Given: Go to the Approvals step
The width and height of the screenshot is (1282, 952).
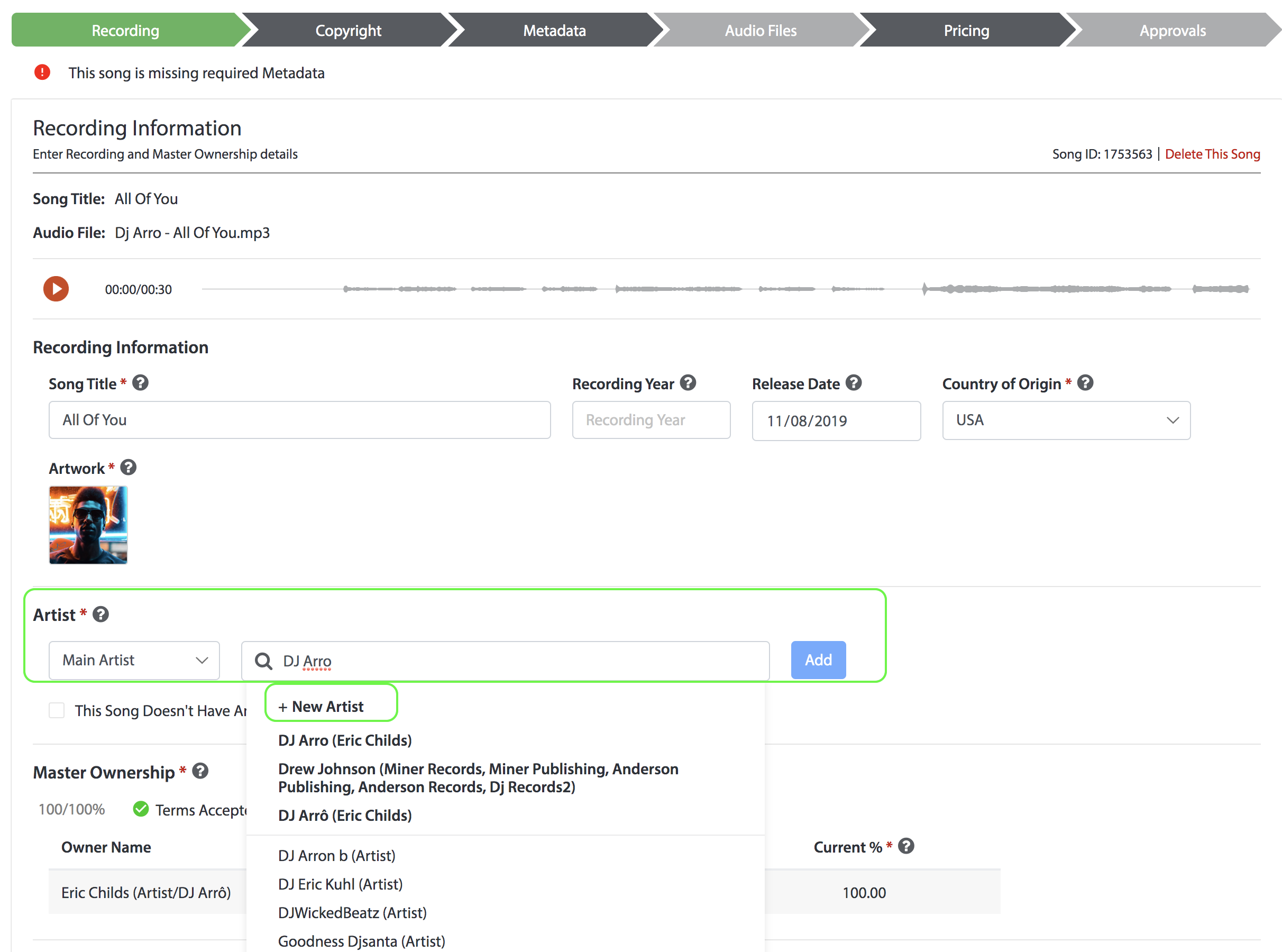Looking at the screenshot, I should tap(1173, 30).
